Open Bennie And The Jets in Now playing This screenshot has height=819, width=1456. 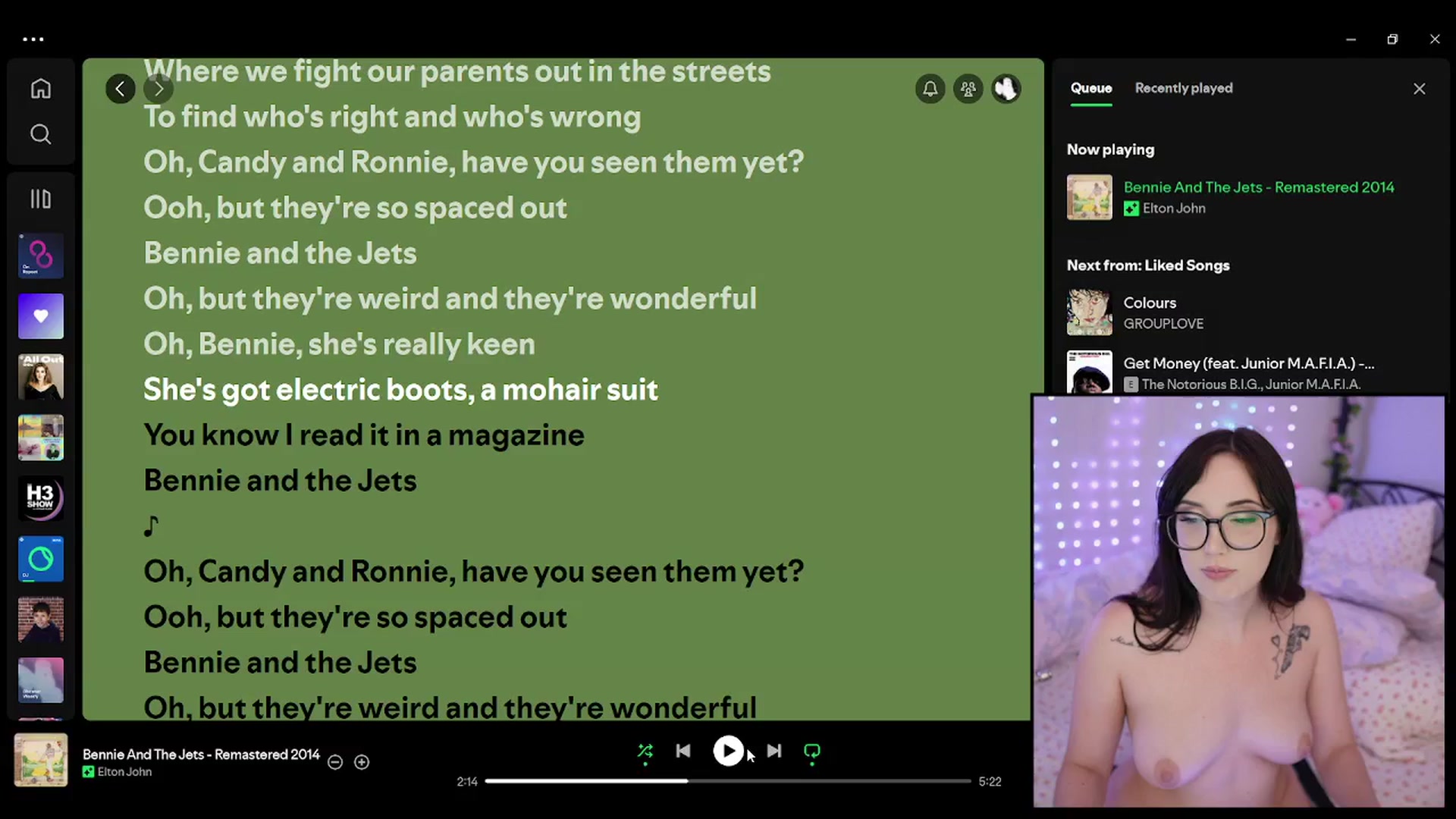(1259, 187)
